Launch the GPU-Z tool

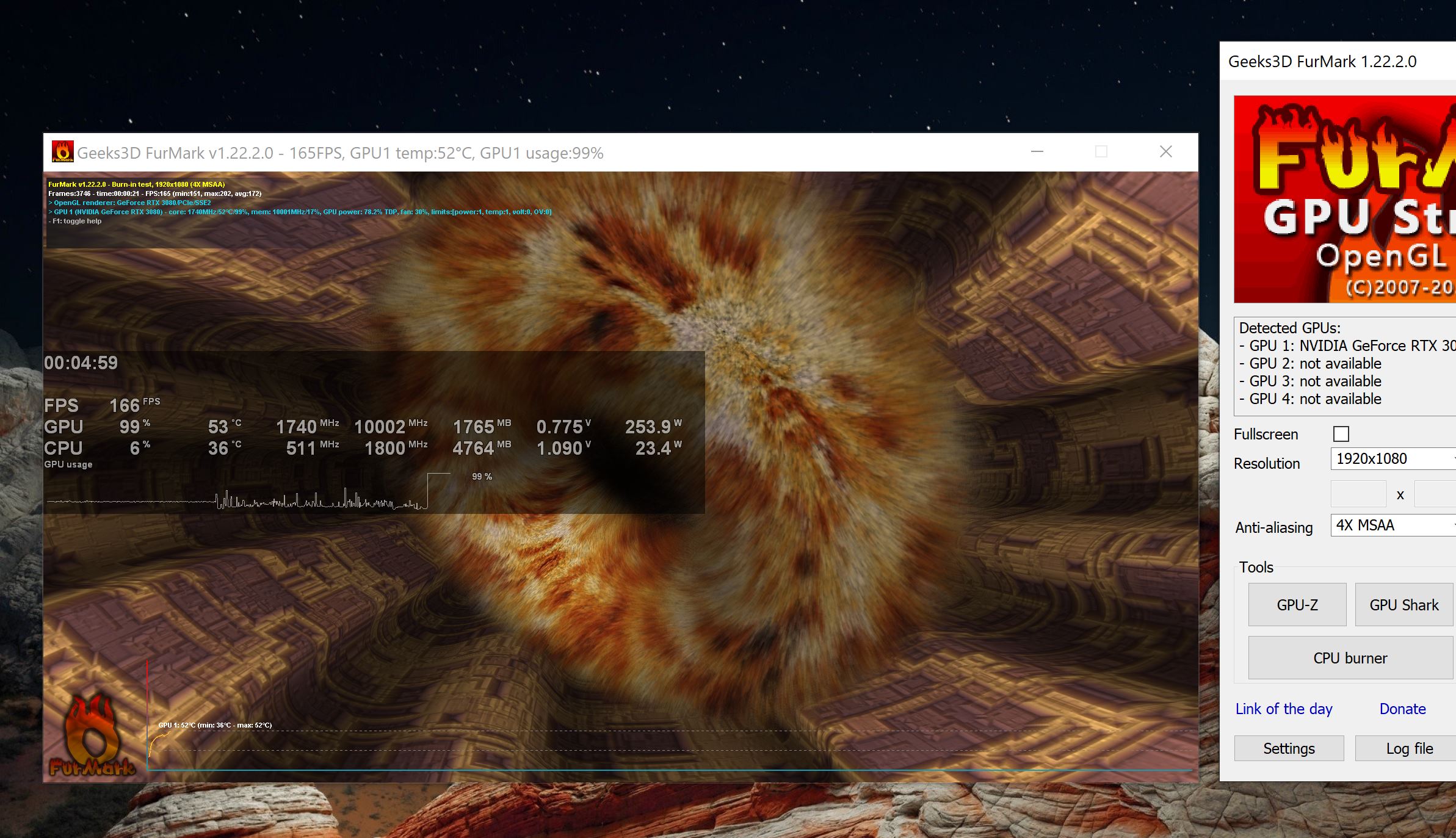click(x=1297, y=605)
